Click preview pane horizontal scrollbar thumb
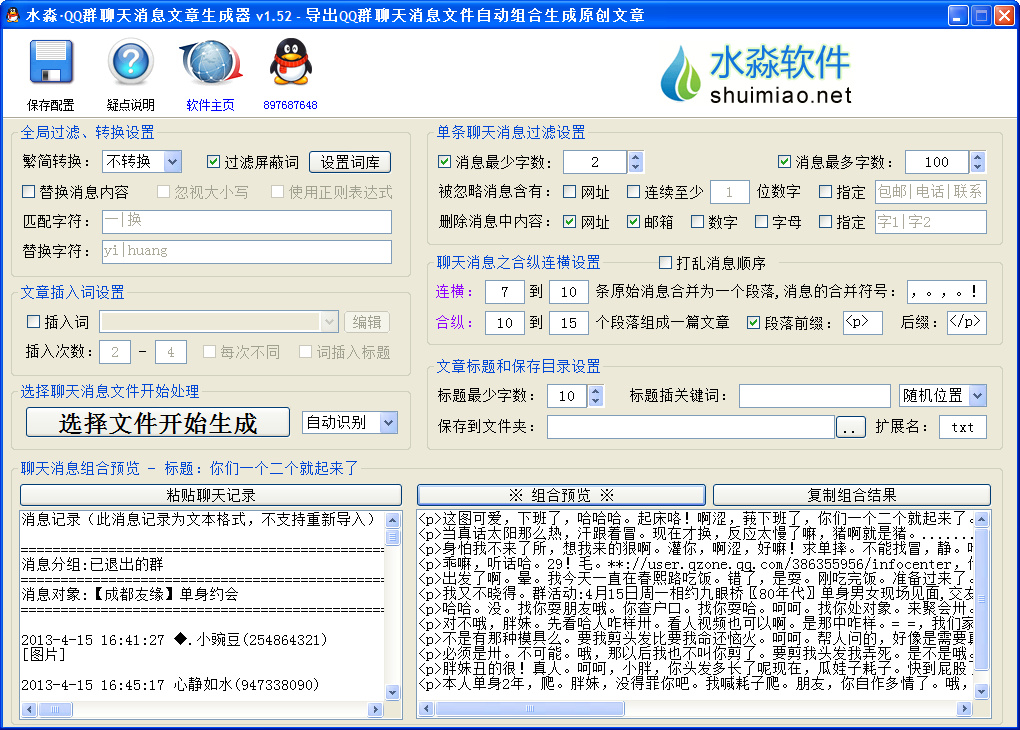 pos(530,709)
